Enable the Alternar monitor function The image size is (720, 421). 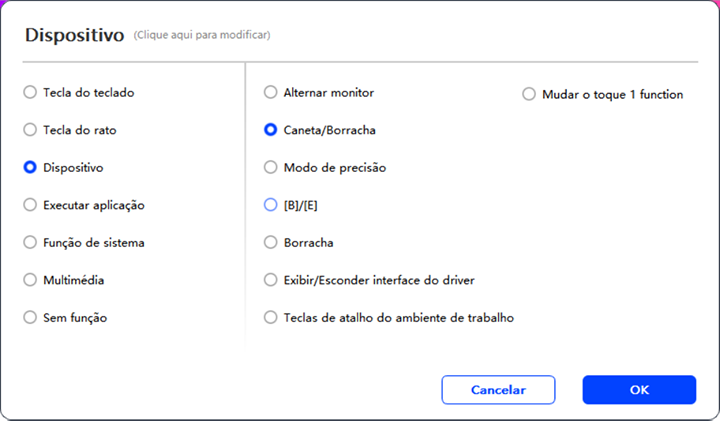[x=270, y=92]
